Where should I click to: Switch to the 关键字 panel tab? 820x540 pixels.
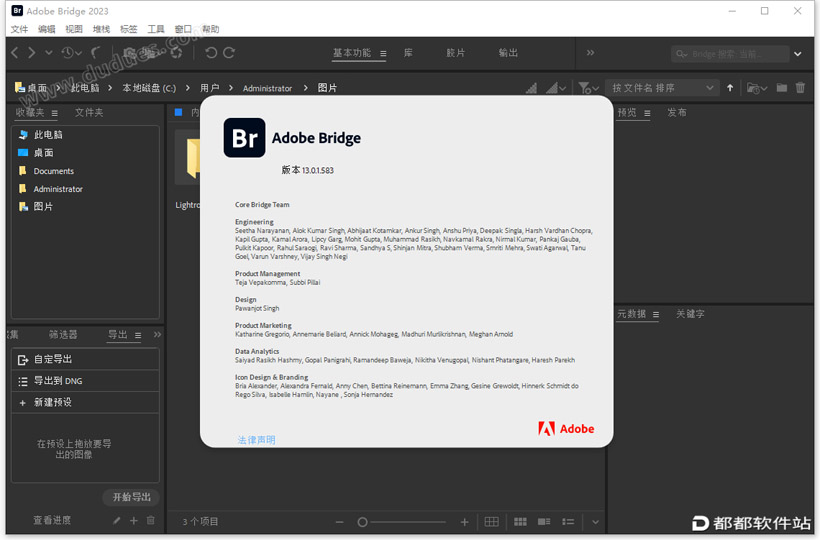pos(690,314)
